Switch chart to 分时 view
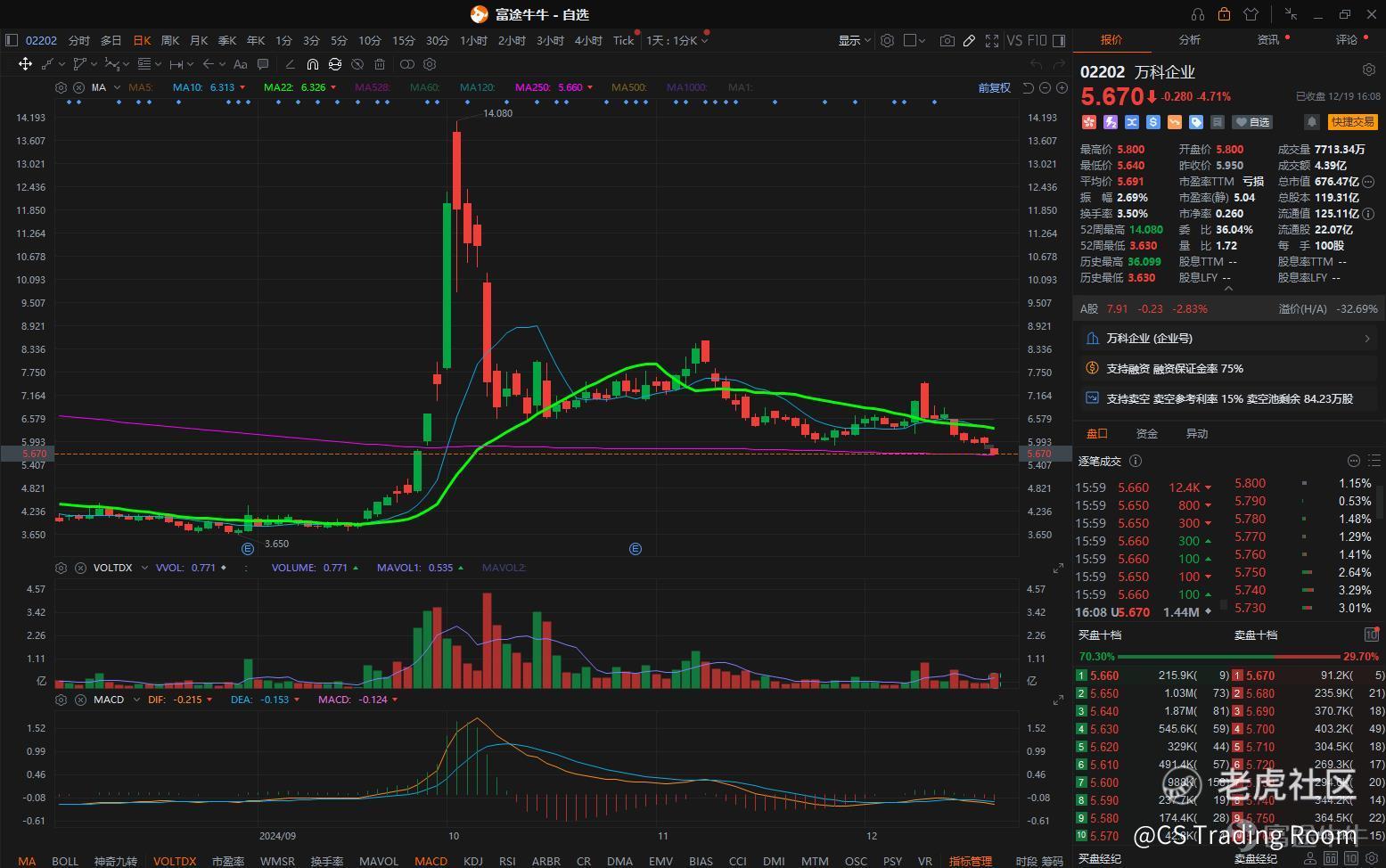The width and height of the screenshot is (1386, 868). pos(79,40)
